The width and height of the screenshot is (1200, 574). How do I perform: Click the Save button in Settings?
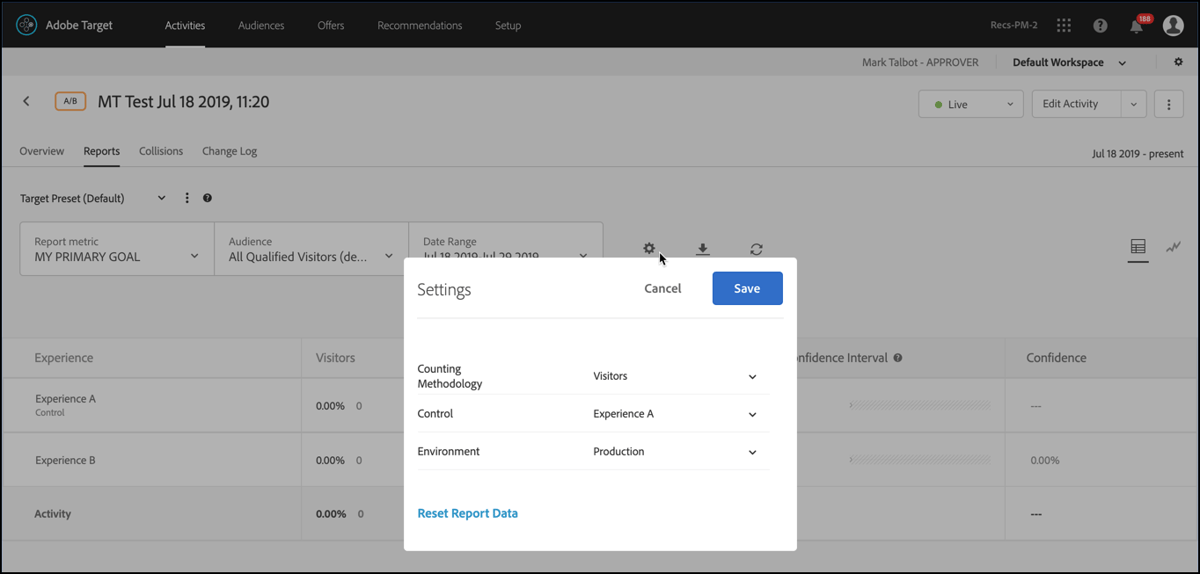tap(747, 288)
